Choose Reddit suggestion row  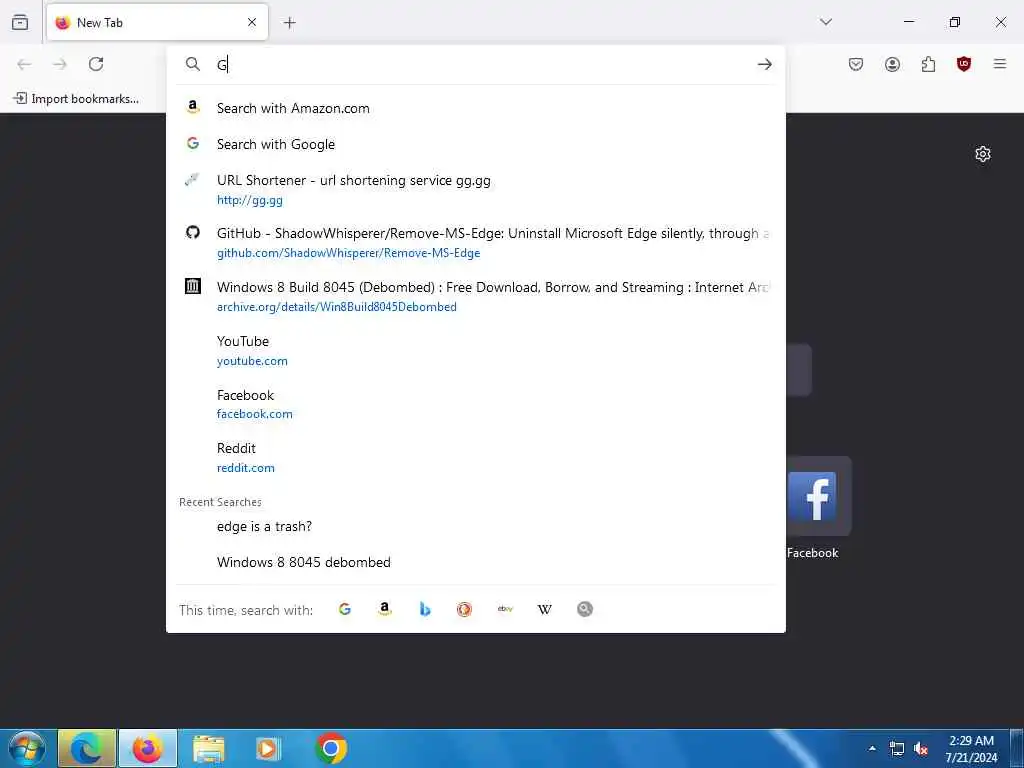pyautogui.click(x=475, y=457)
